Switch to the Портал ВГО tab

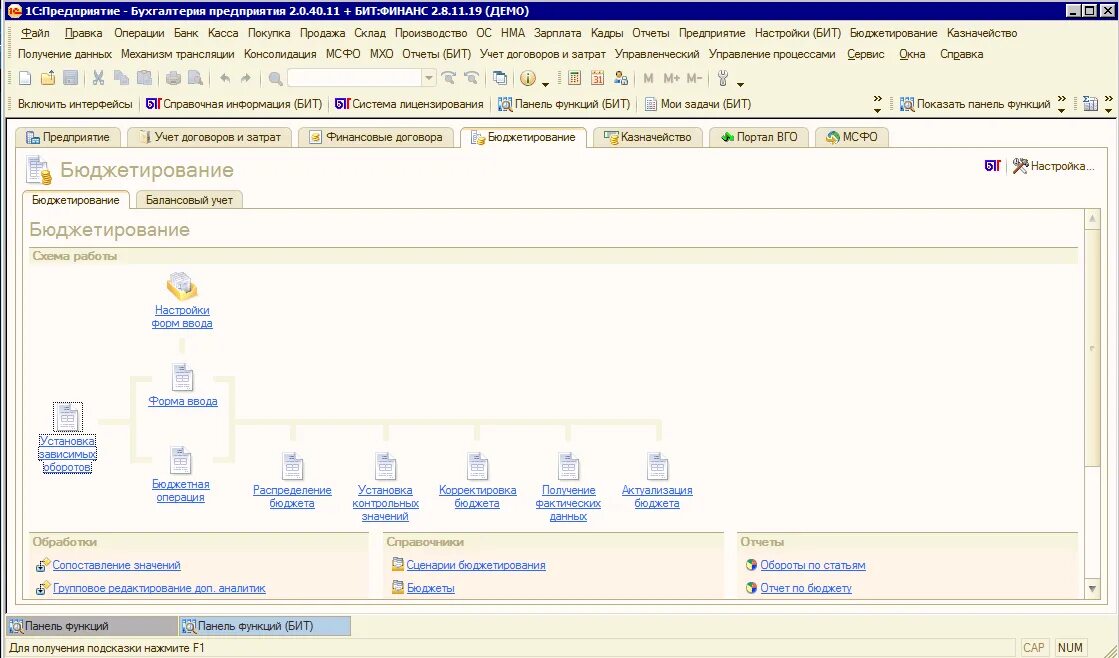pyautogui.click(x=759, y=137)
